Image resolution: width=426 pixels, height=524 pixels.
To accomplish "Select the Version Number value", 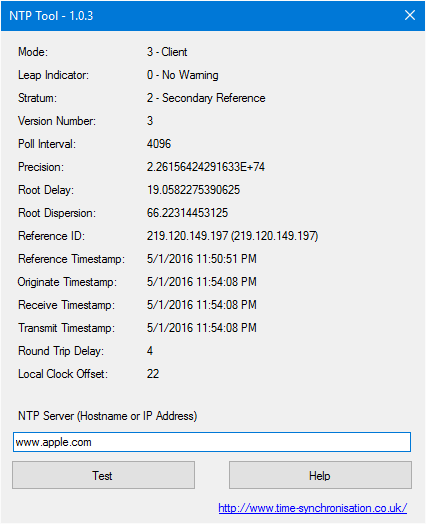I will tap(150, 121).
